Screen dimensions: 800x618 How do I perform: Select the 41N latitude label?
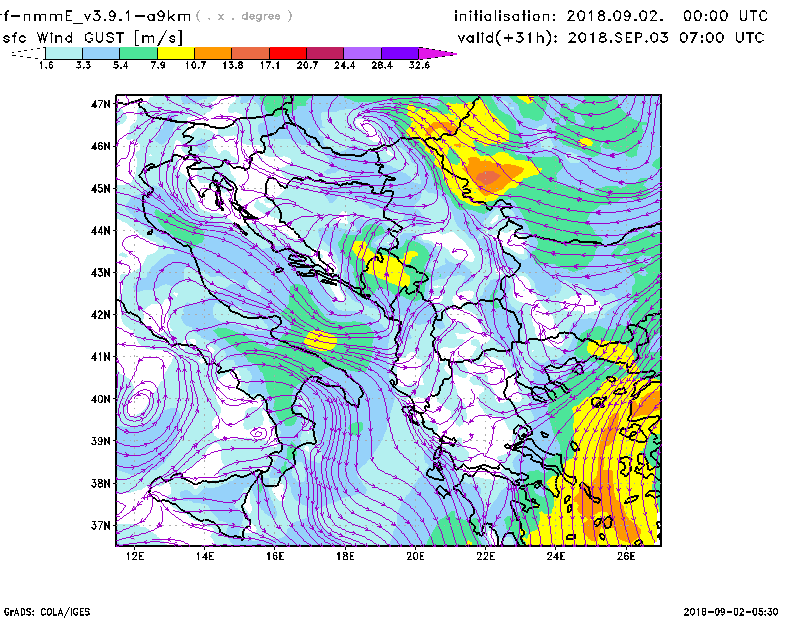point(101,357)
